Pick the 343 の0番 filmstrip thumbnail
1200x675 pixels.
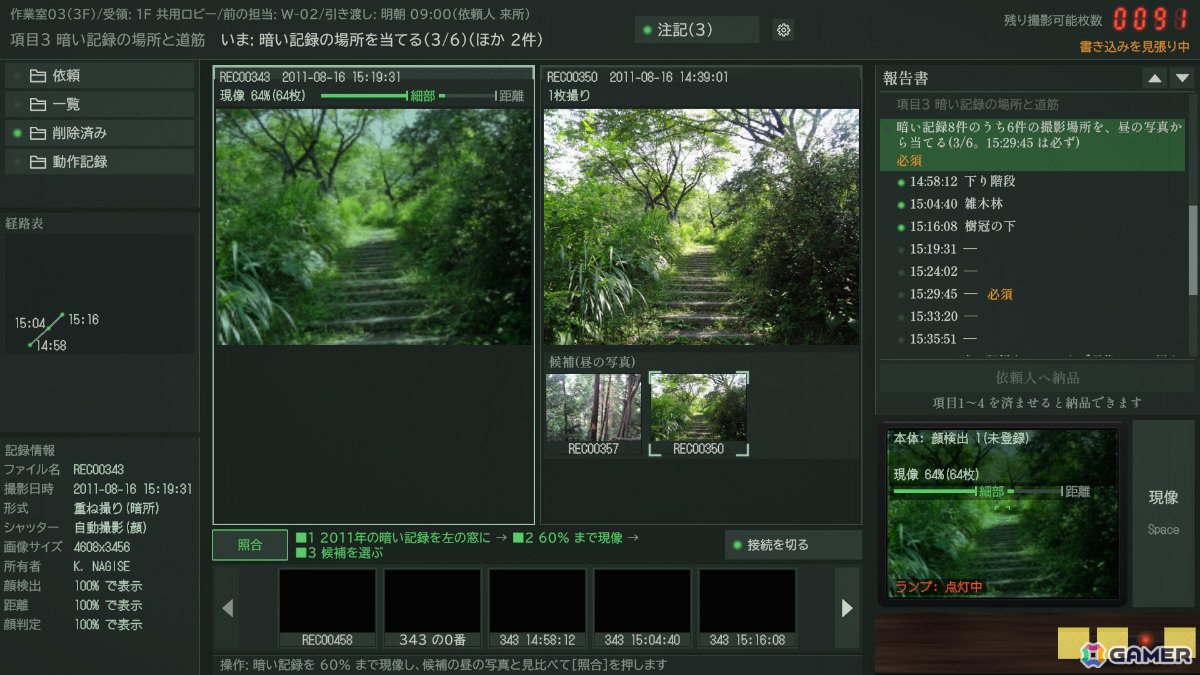coord(432,608)
